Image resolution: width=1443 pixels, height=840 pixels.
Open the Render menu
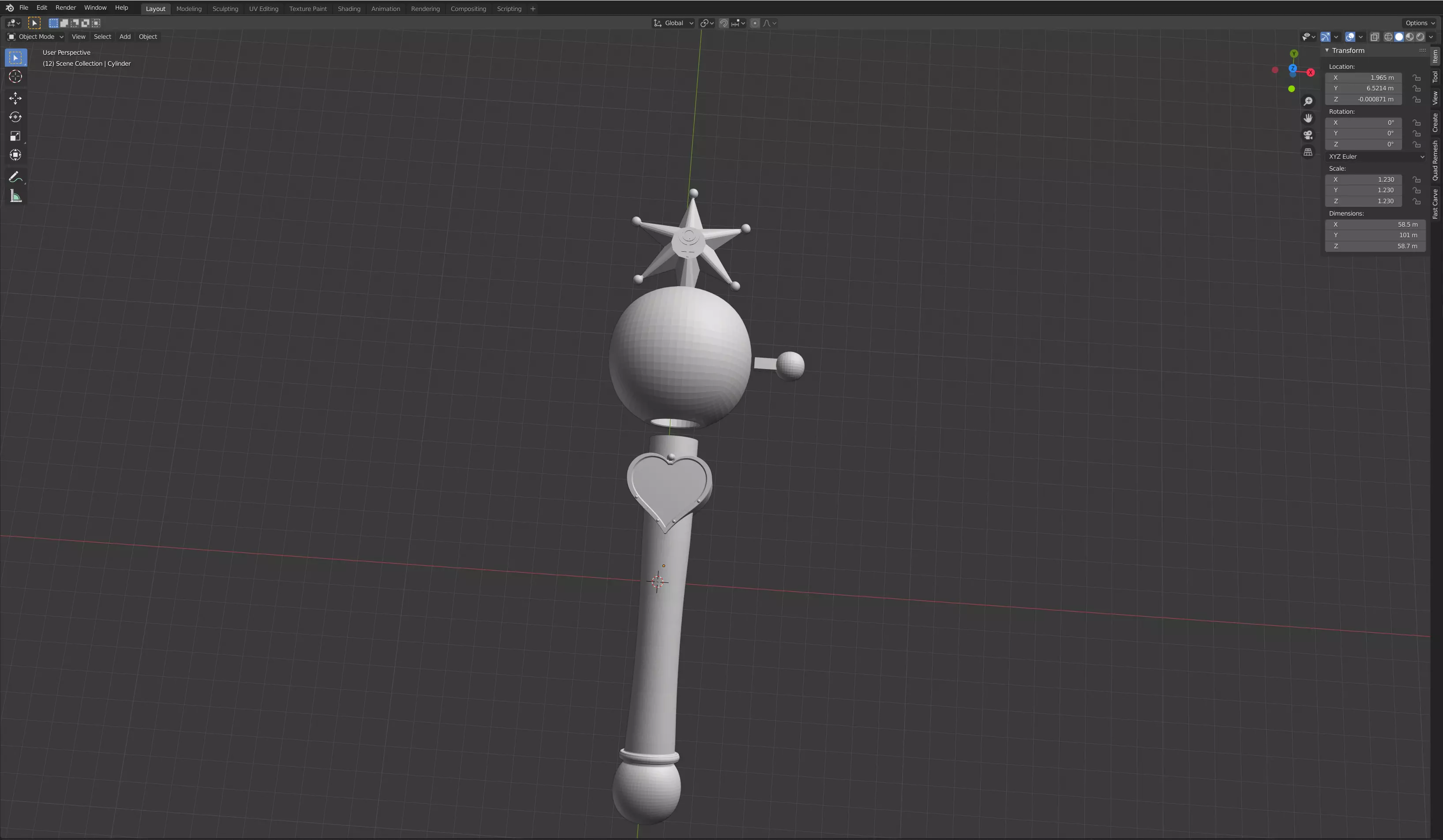pyautogui.click(x=65, y=8)
